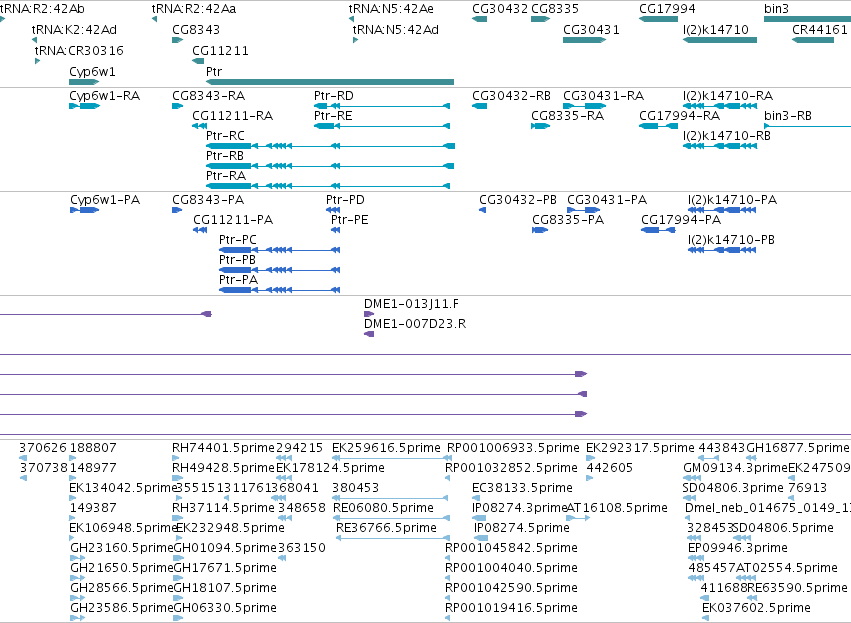Select the CG30431-RA transcript
Screen dimensions: 851x623
click(x=585, y=106)
